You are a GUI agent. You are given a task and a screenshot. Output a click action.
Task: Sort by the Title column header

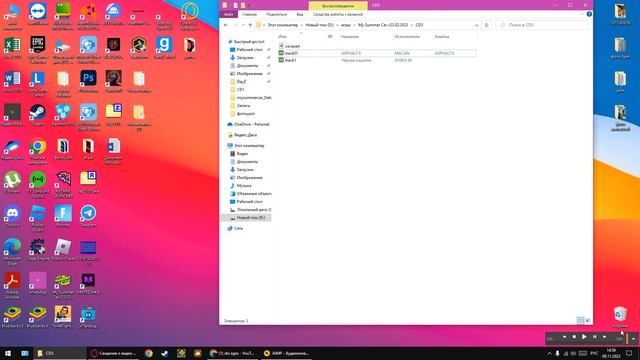(365, 37)
